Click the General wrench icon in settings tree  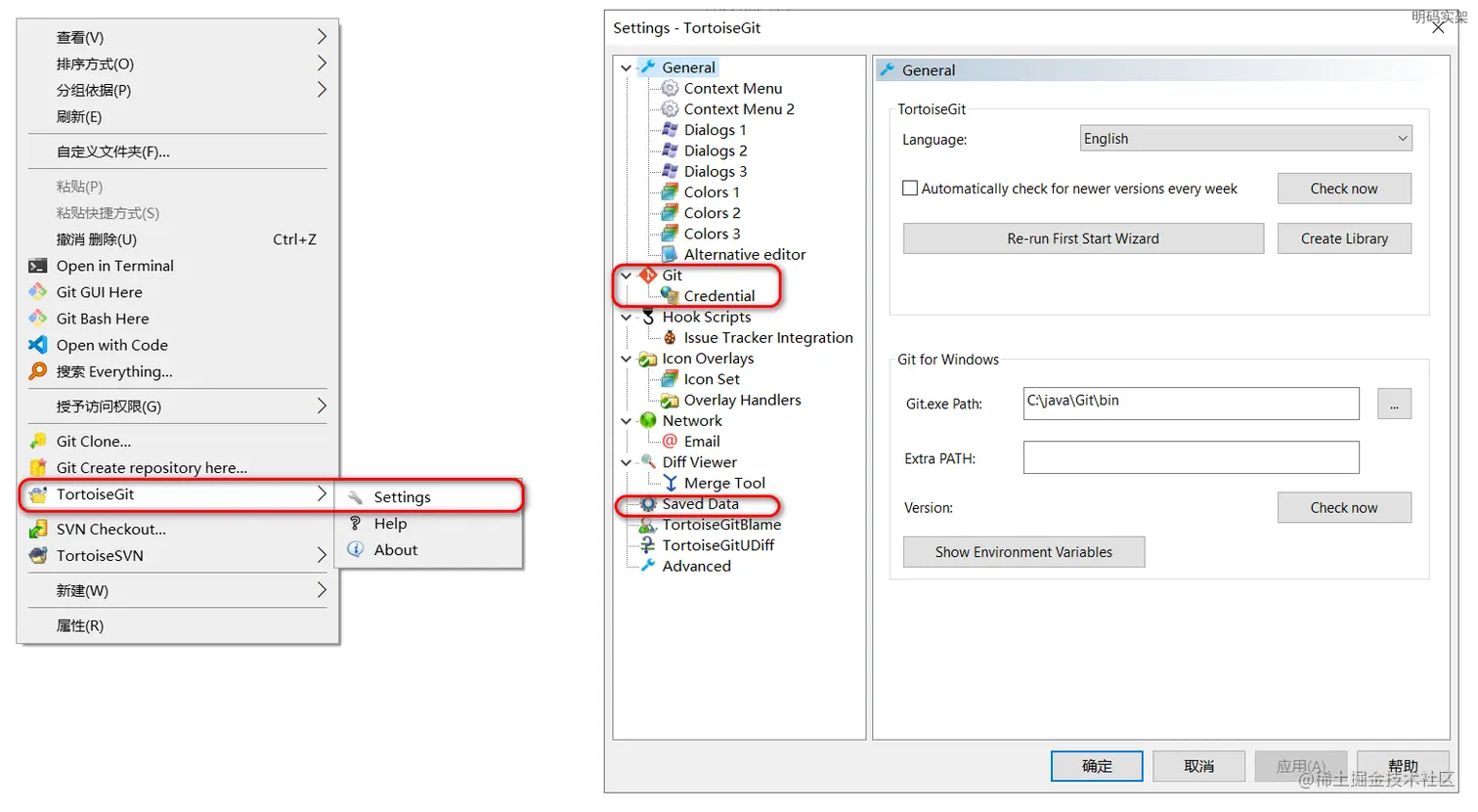pos(648,67)
